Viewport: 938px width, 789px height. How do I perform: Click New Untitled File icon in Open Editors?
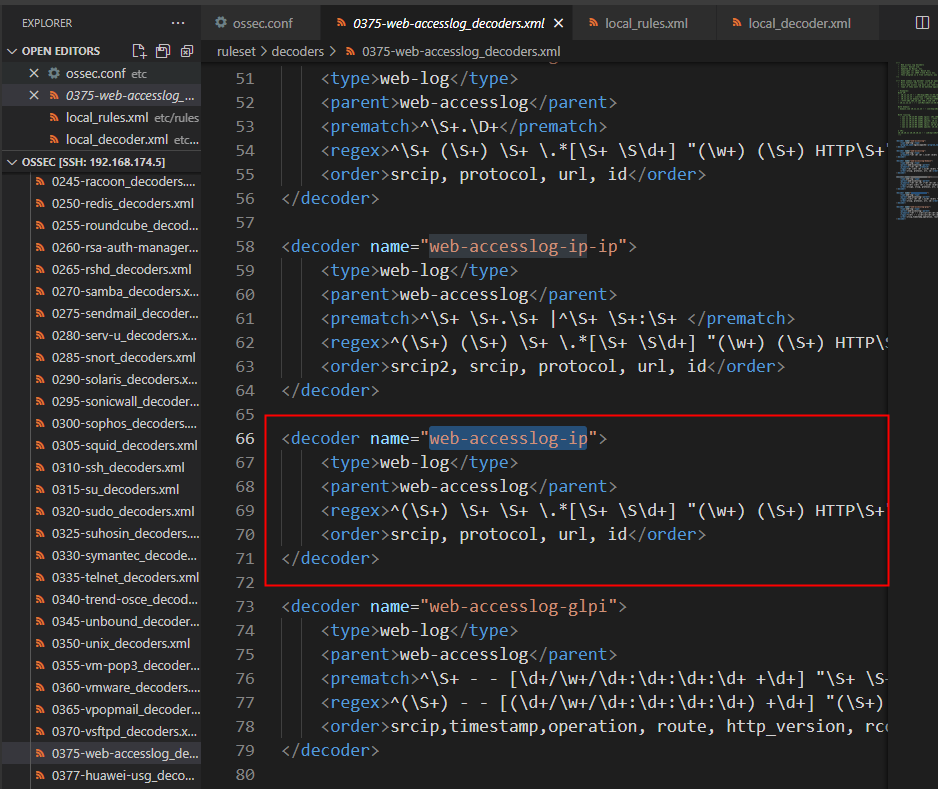click(x=139, y=51)
